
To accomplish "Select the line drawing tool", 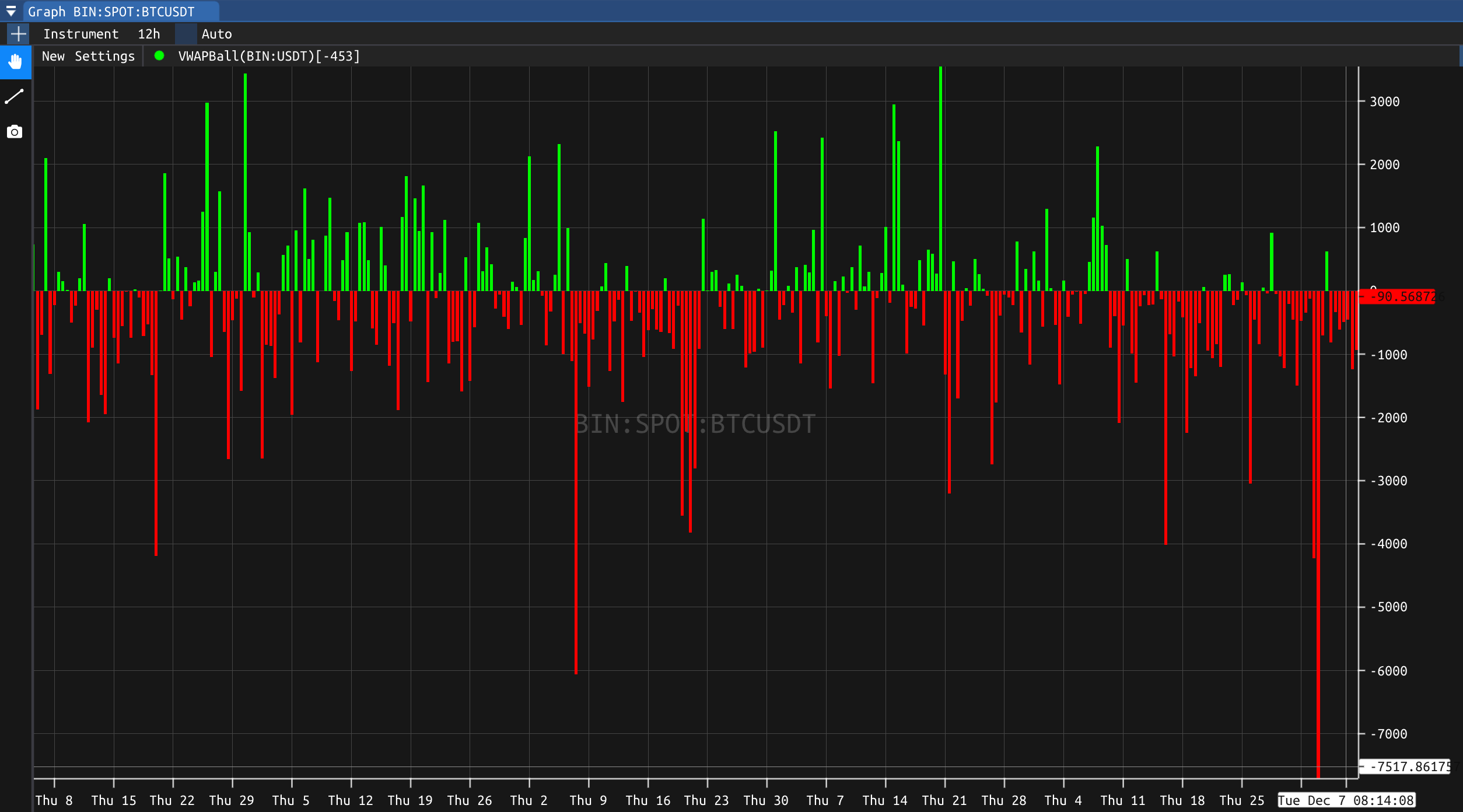I will [15, 97].
